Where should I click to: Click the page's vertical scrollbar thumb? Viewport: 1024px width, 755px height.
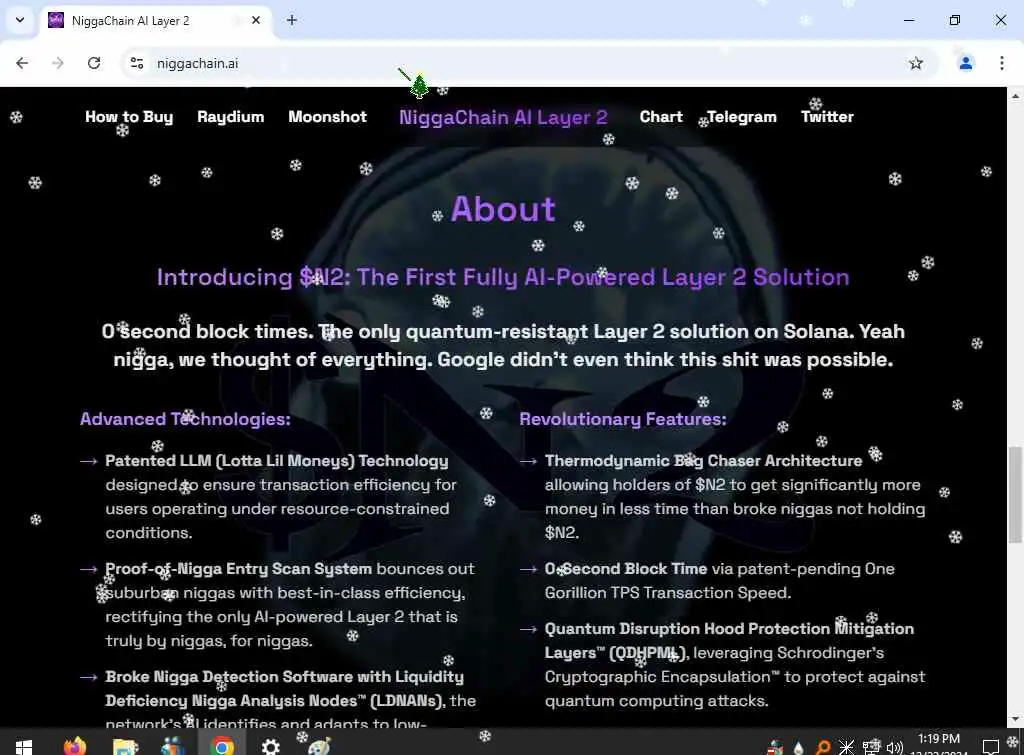(x=1015, y=495)
